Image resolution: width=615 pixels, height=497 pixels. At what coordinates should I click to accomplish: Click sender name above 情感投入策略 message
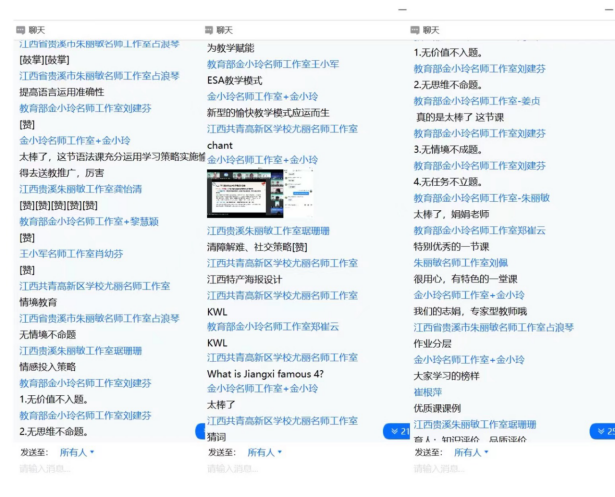point(80,351)
